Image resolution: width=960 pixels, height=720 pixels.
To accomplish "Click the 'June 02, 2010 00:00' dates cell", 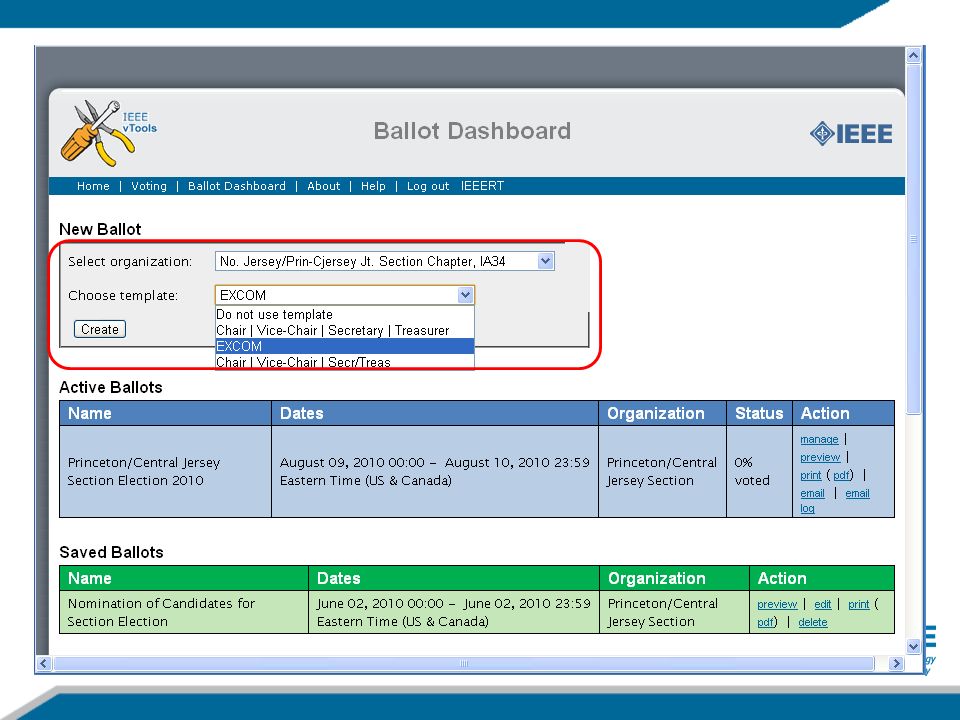I will click(454, 612).
